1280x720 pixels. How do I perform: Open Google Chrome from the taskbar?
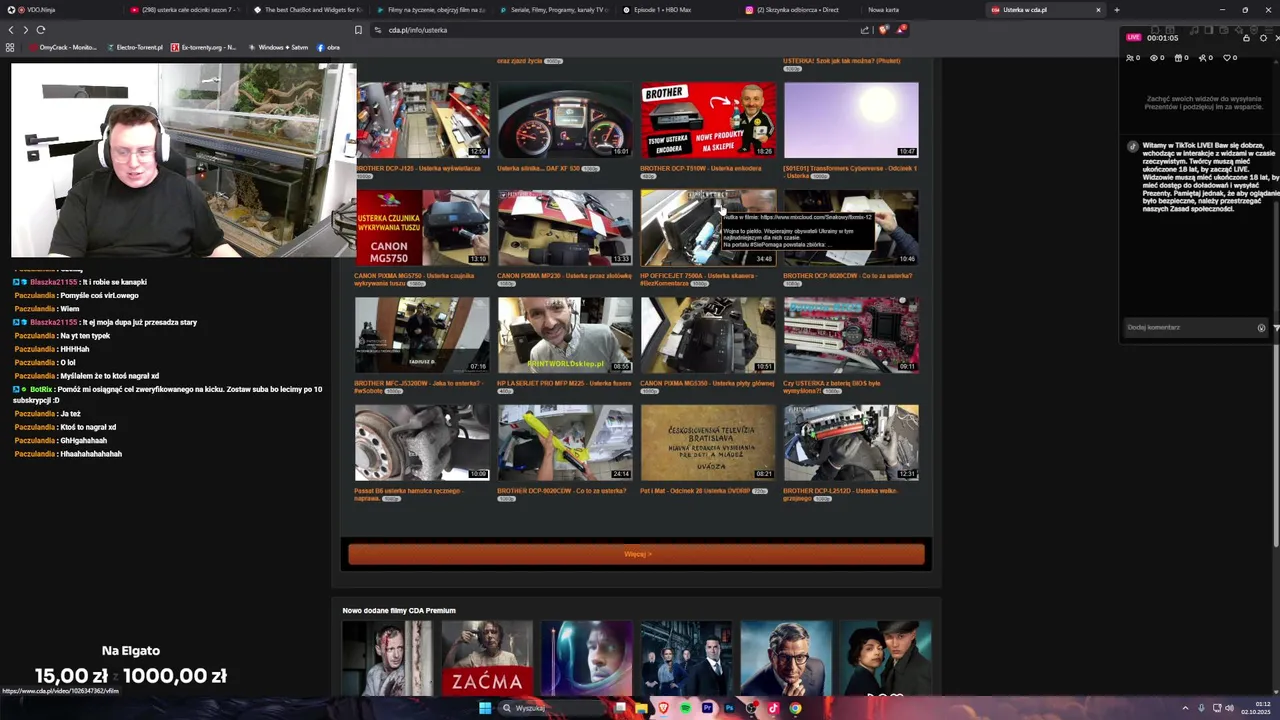(x=795, y=708)
